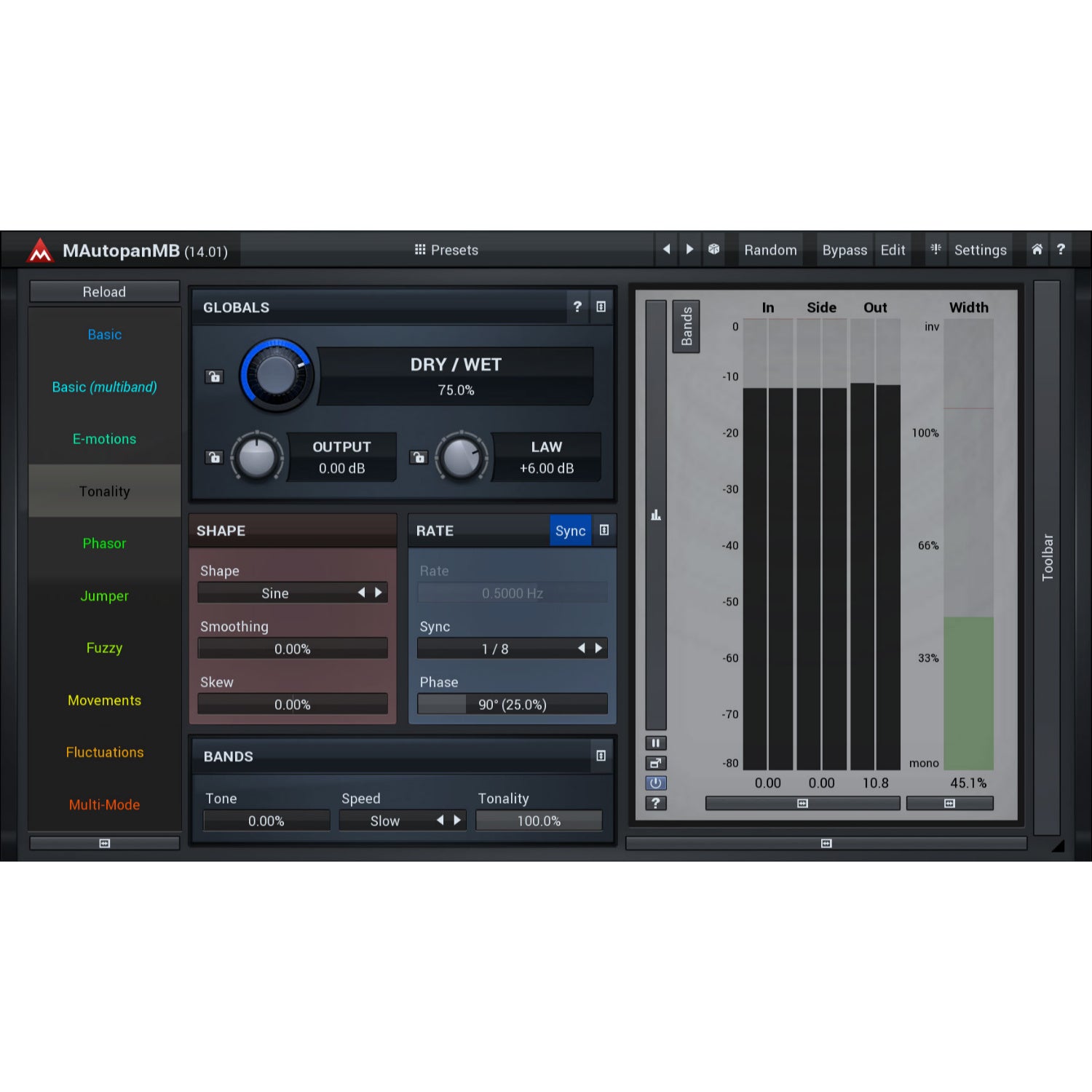Toggle the lock beside Output knob

click(x=214, y=457)
